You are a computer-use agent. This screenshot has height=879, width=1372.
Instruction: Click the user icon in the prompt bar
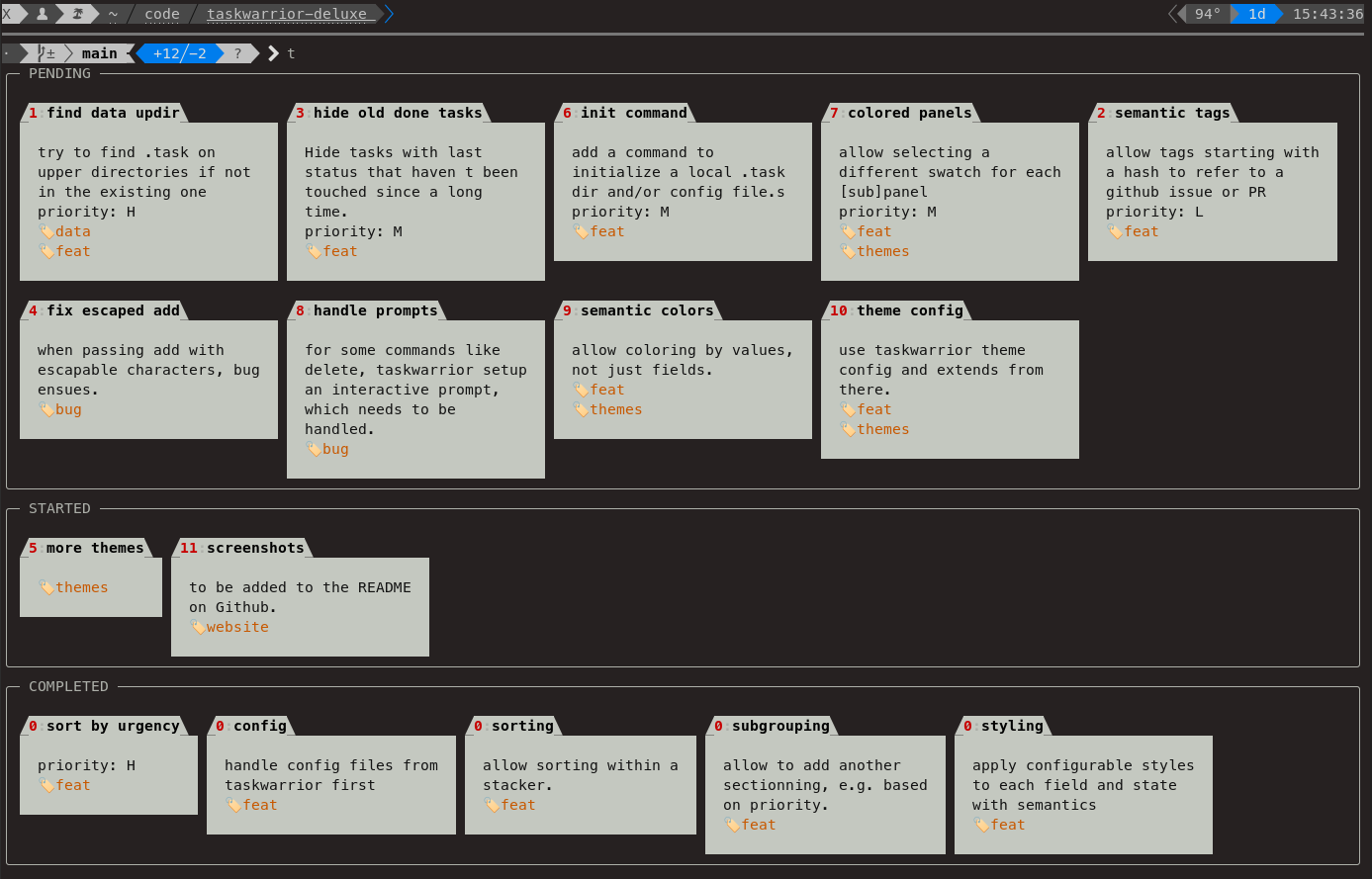42,14
